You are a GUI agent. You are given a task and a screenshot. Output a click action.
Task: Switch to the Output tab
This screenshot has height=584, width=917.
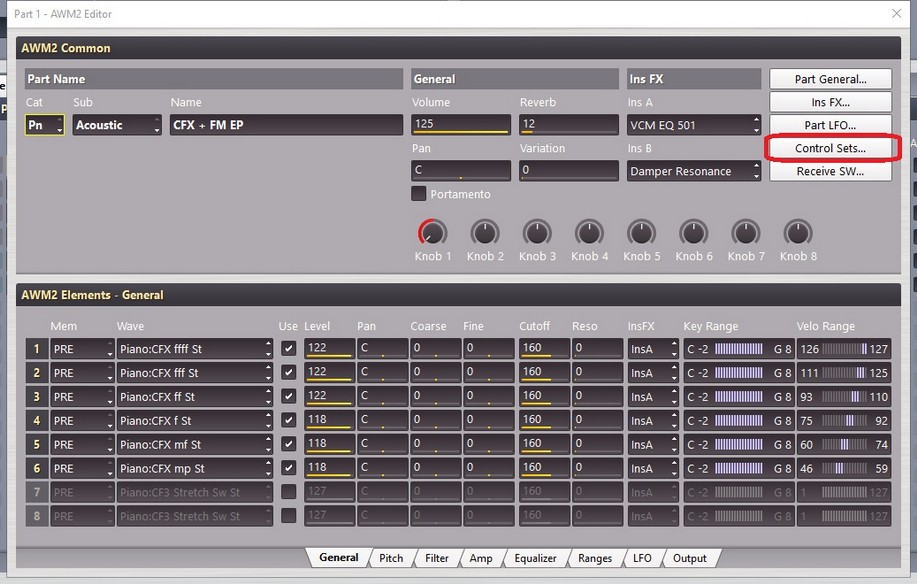[690, 558]
